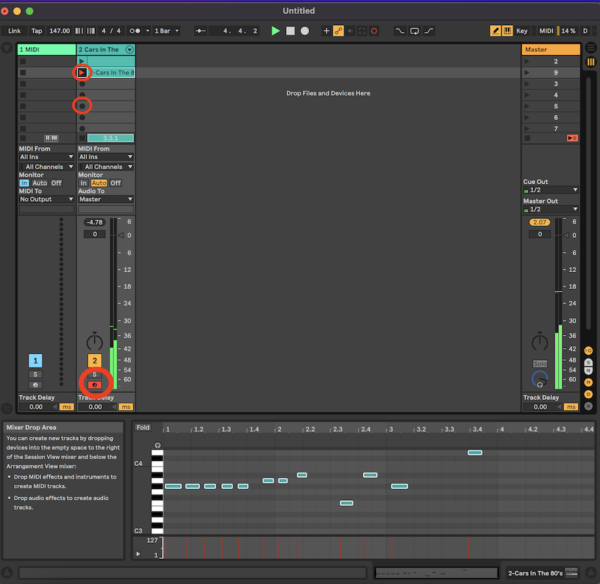This screenshot has width=600, height=584.
Task: Switch to Session view icon below it
Action: 591,62
